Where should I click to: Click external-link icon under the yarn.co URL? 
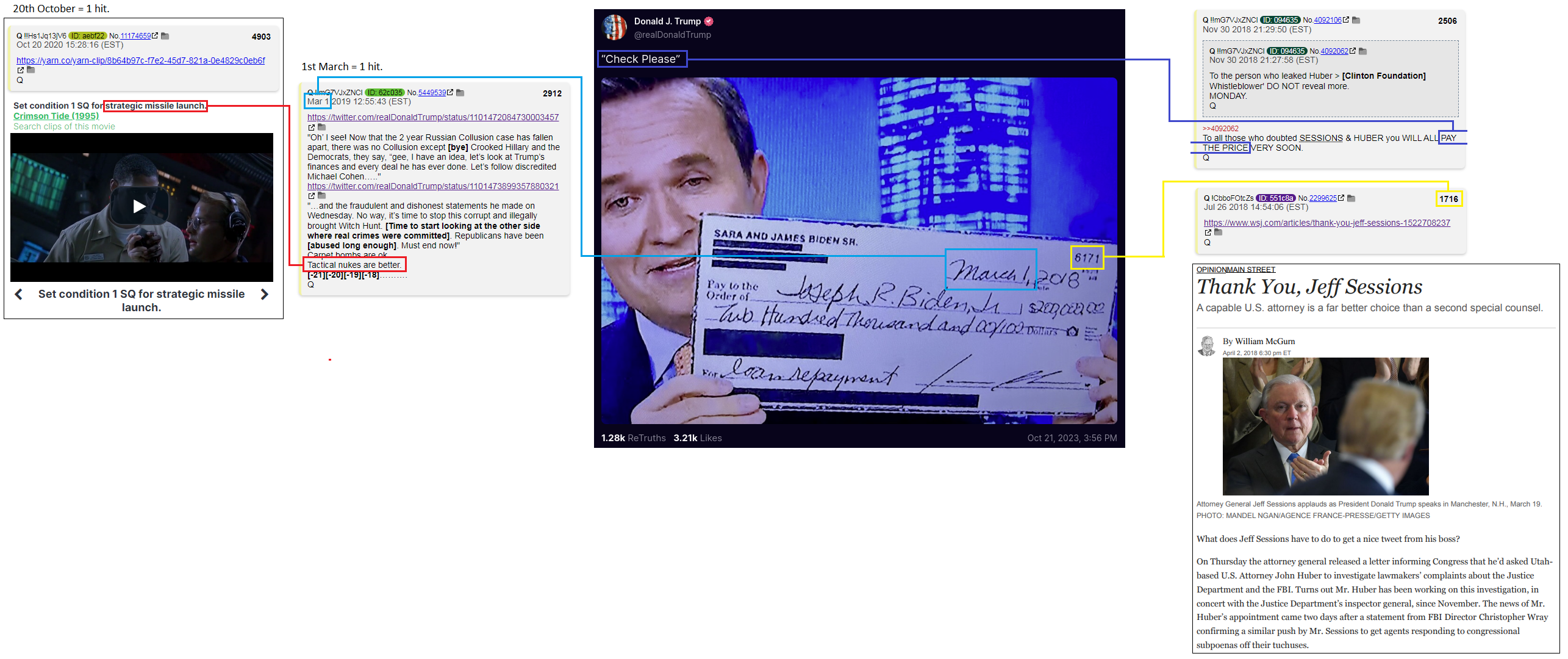(20, 70)
